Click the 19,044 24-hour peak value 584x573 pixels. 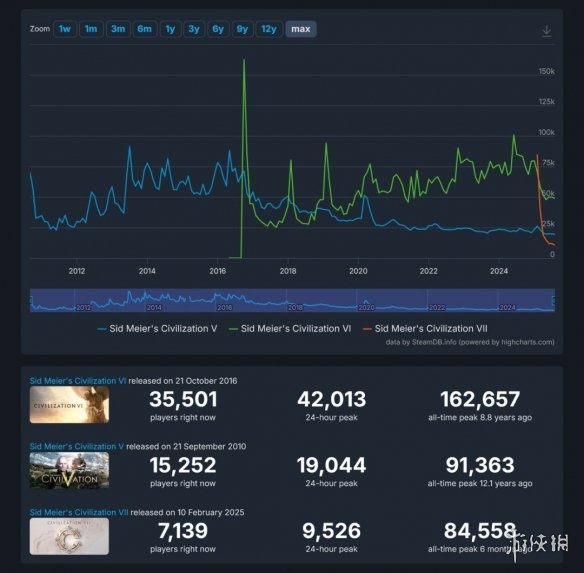click(331, 465)
